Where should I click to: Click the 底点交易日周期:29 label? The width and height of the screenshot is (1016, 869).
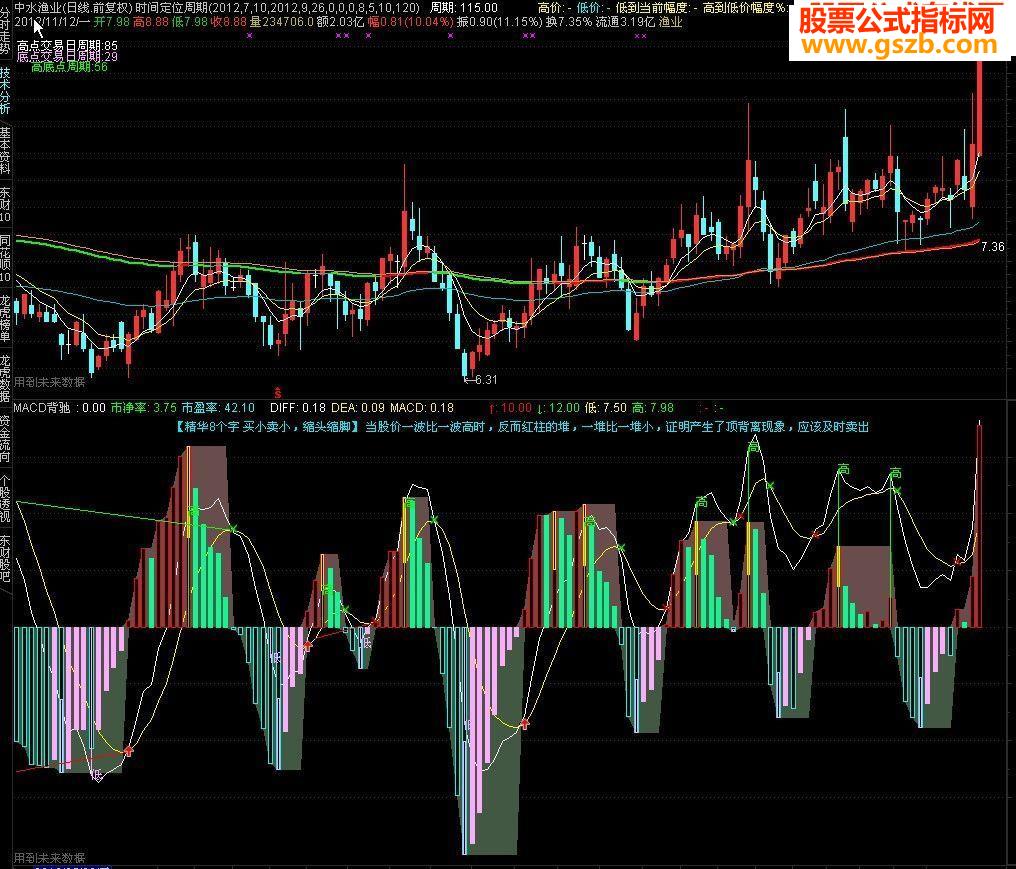click(x=67, y=56)
